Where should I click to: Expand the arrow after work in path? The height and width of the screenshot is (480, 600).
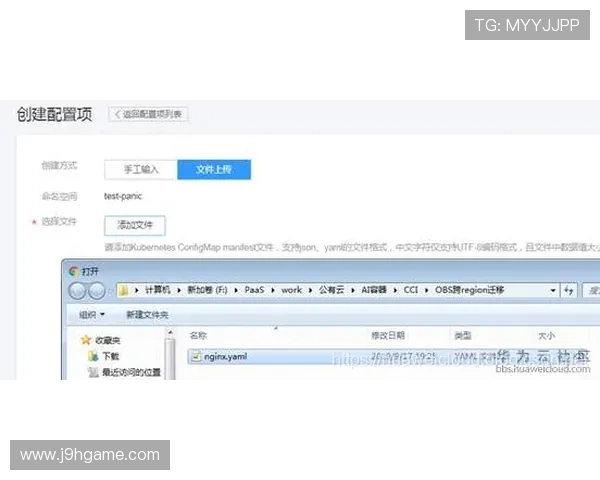point(310,291)
